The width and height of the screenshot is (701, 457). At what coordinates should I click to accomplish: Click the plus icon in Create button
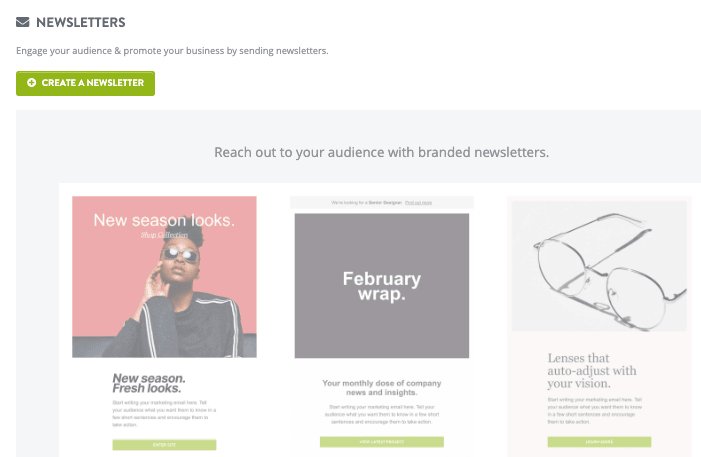[31, 83]
